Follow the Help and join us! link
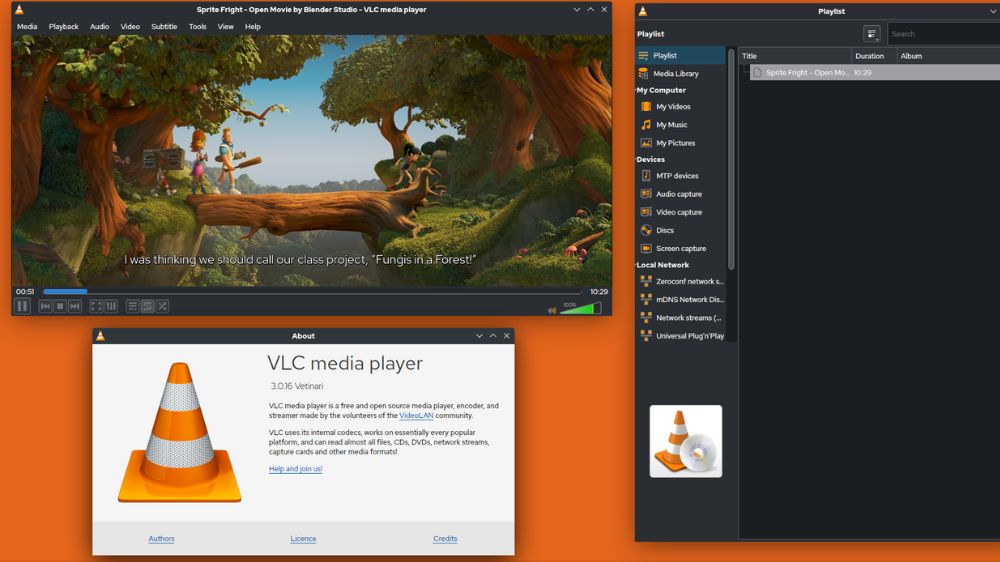This screenshot has width=1000, height=562. coord(295,468)
